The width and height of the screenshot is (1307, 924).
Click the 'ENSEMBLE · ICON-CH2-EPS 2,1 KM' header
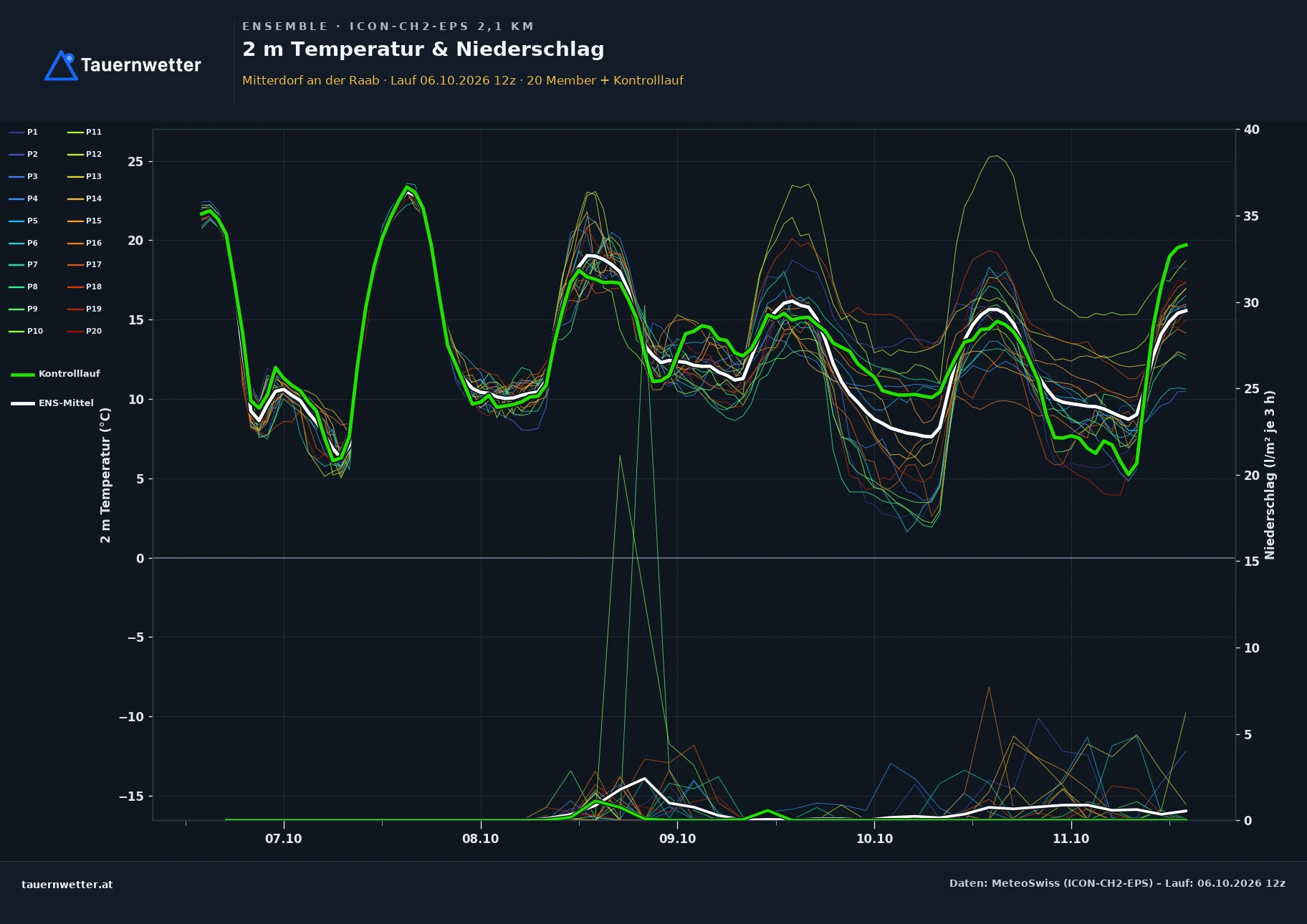point(388,27)
